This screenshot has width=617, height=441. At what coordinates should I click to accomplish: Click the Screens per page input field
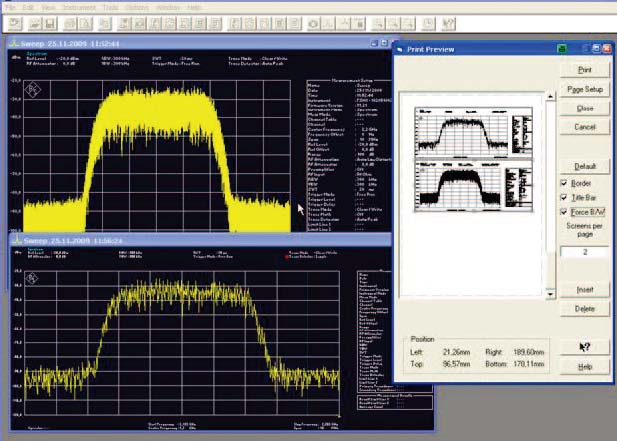click(x=585, y=252)
